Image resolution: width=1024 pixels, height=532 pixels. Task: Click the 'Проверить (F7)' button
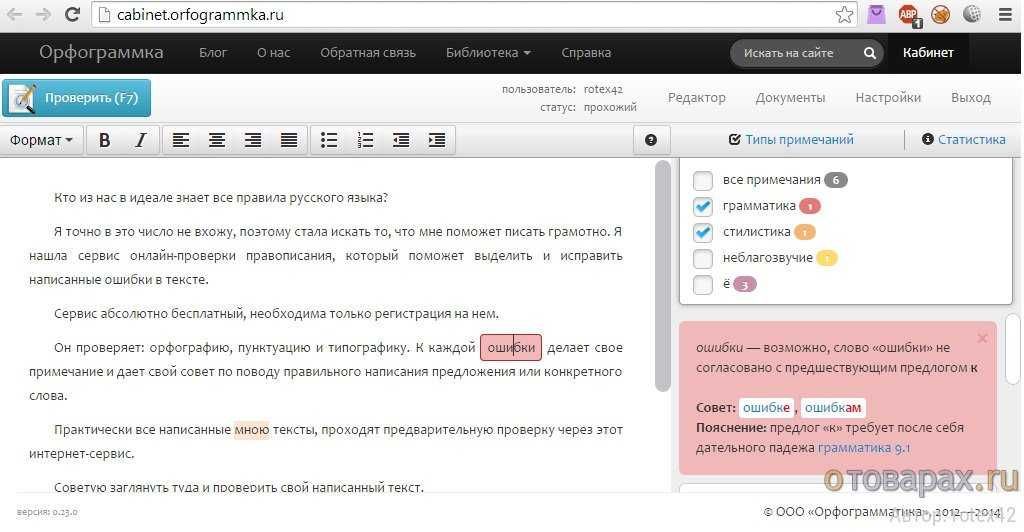[x=76, y=98]
